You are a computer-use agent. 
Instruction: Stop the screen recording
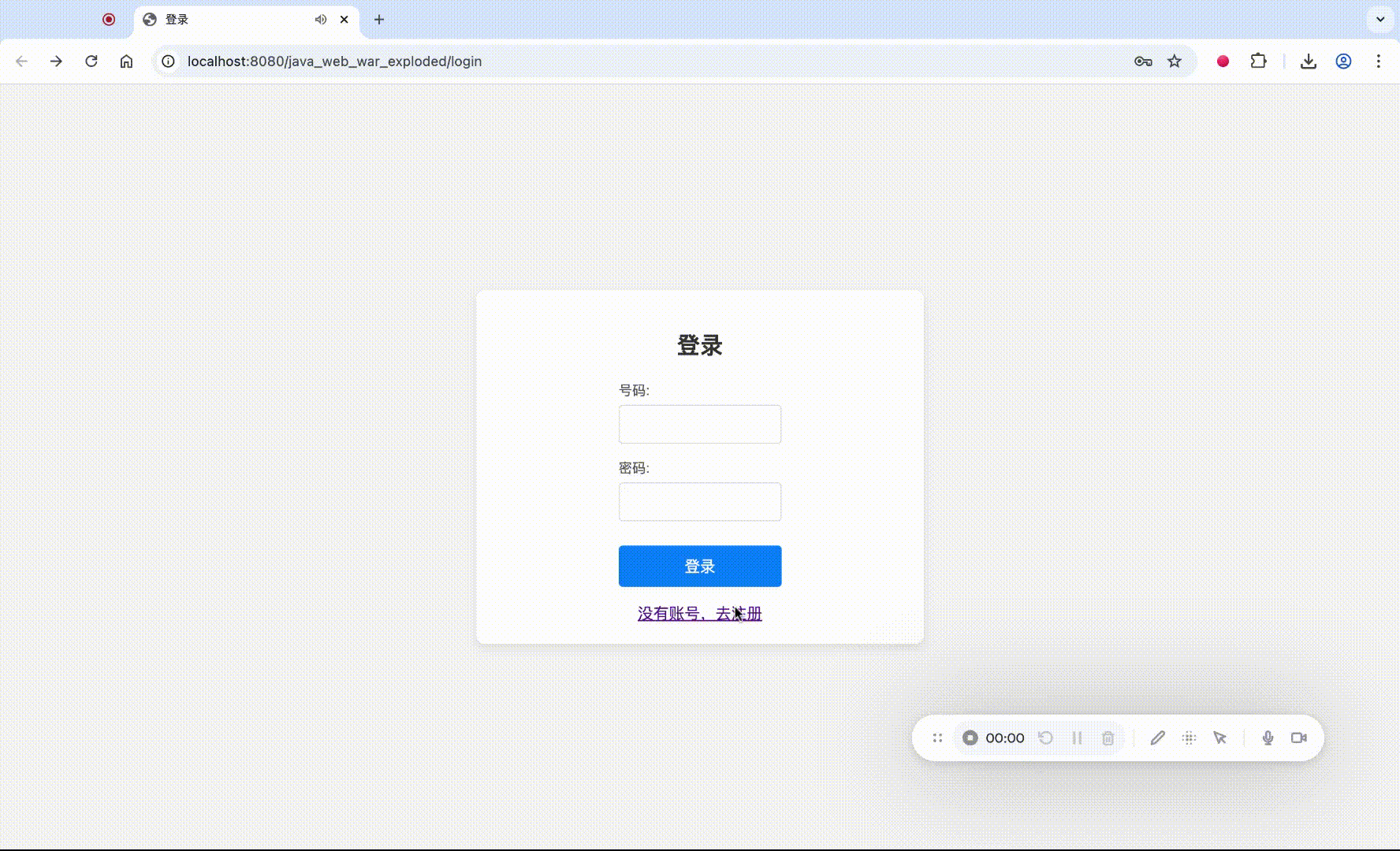click(x=970, y=738)
